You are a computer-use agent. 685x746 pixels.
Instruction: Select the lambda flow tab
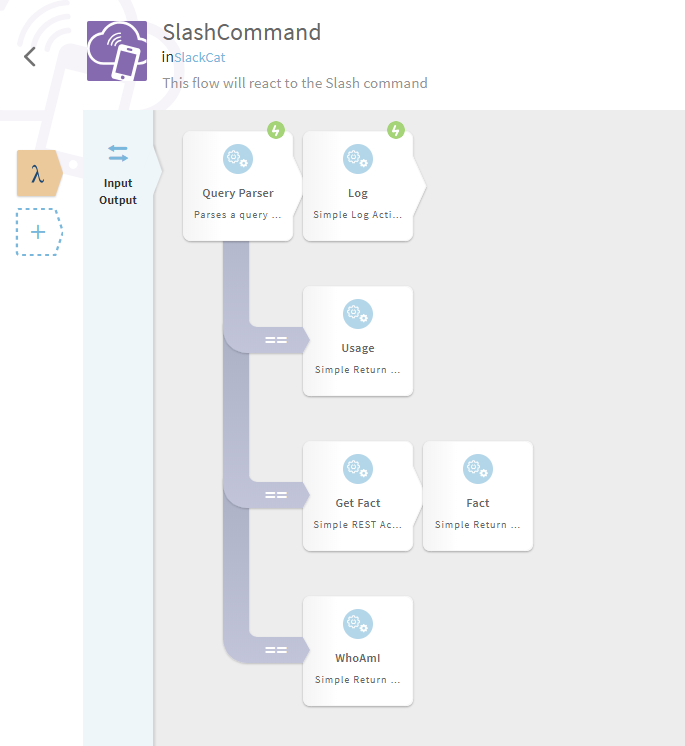point(38,175)
